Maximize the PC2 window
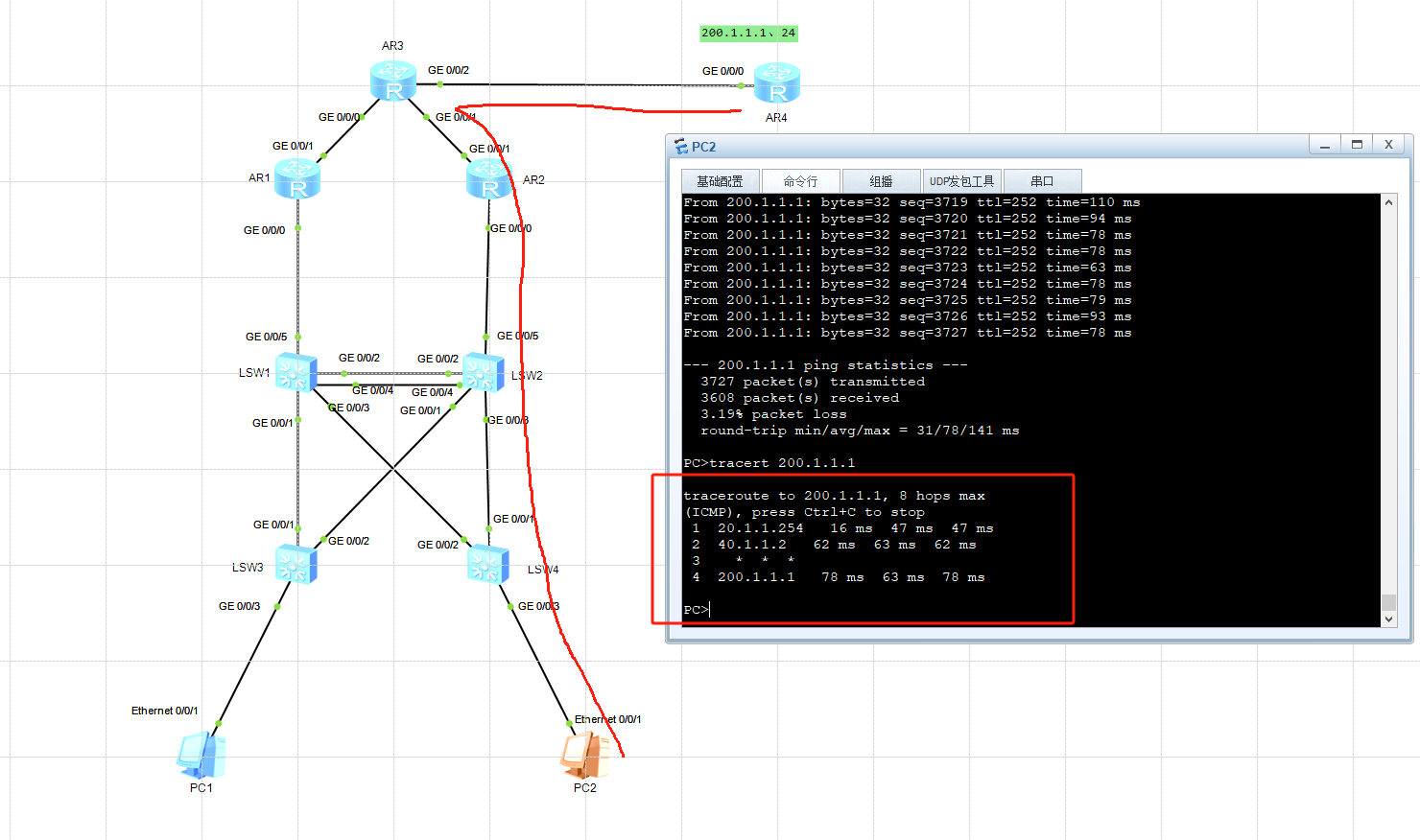The height and width of the screenshot is (840, 1420). 1357,145
